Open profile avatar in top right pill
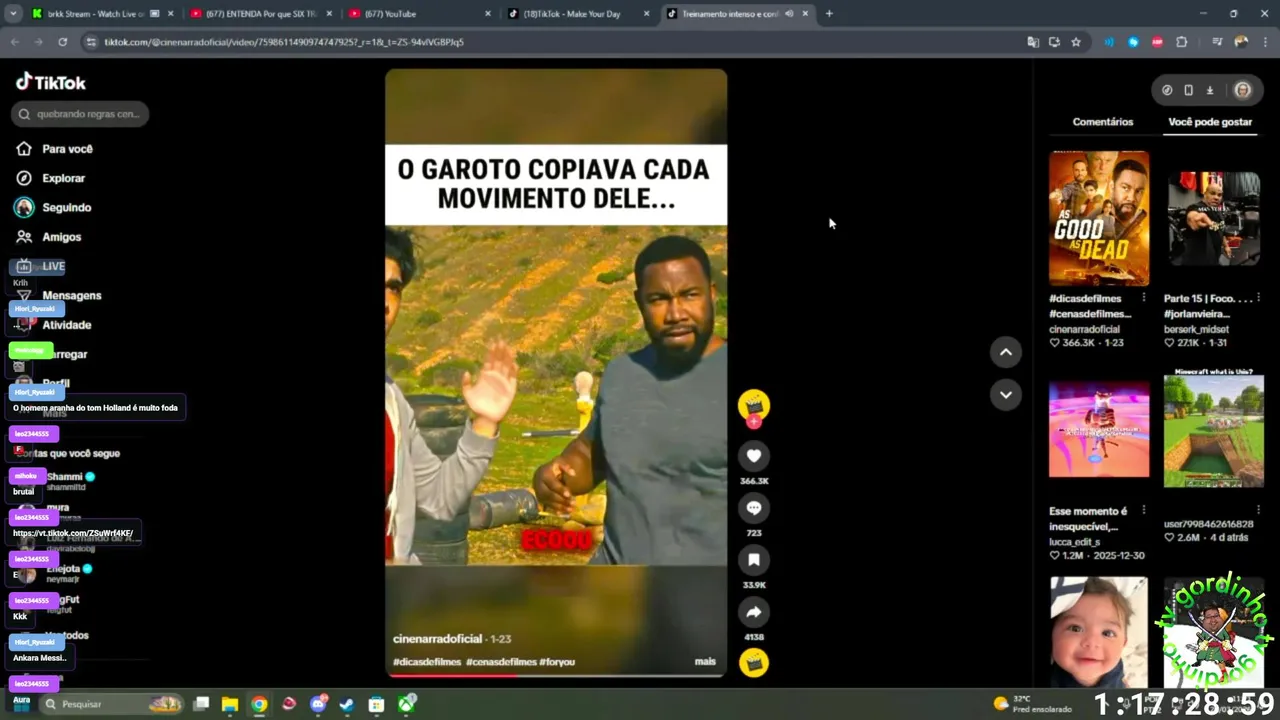Image resolution: width=1280 pixels, height=720 pixels. pos(1242,90)
